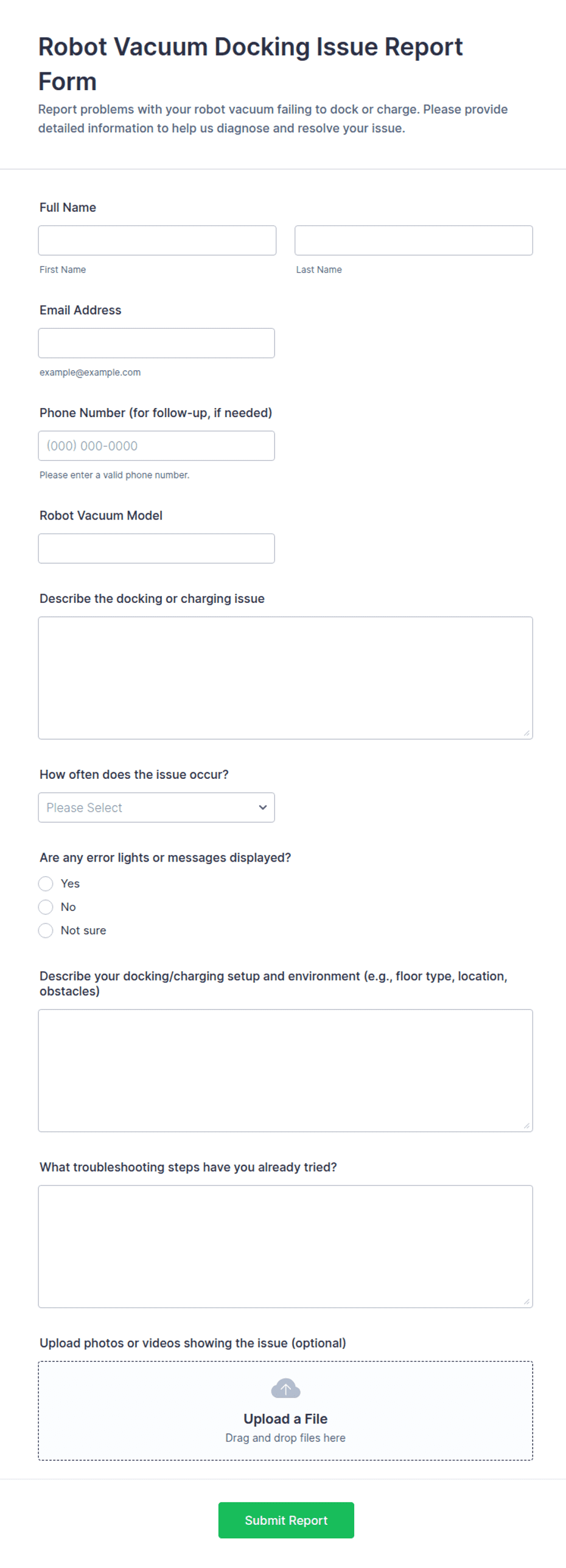Screen dimensions: 566x1568
Task: Select the No radio button
Action: point(46,907)
